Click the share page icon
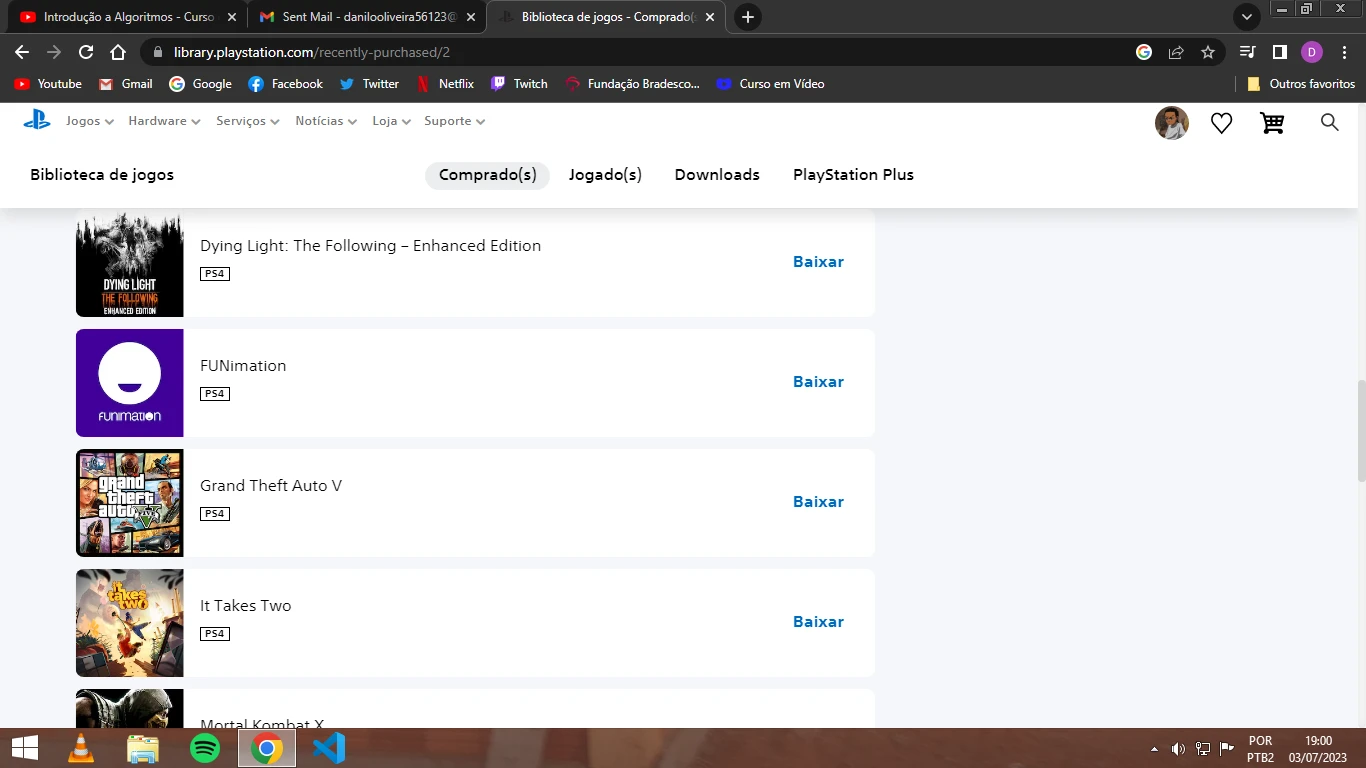 (1176, 52)
